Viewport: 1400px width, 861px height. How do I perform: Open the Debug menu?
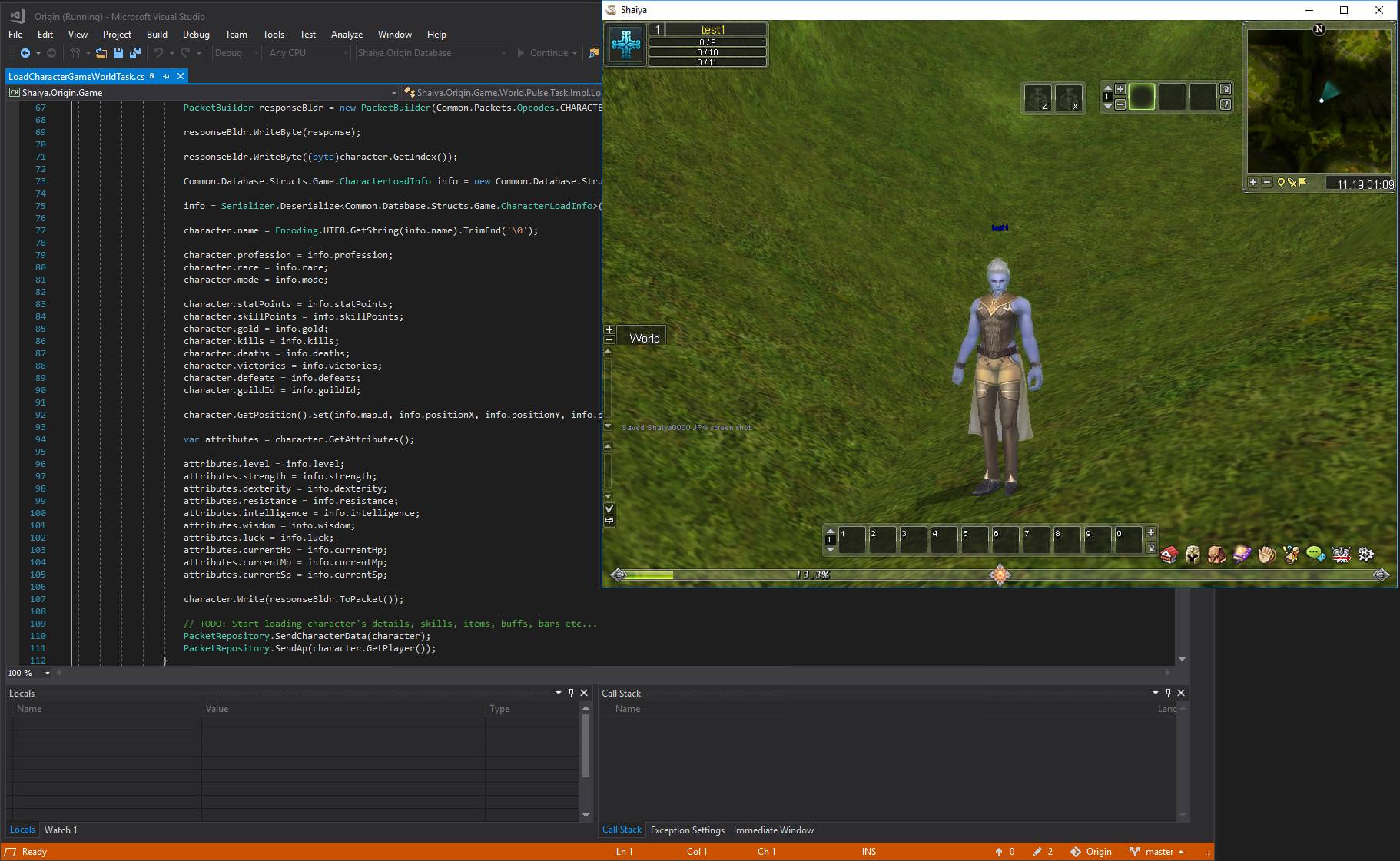(196, 35)
